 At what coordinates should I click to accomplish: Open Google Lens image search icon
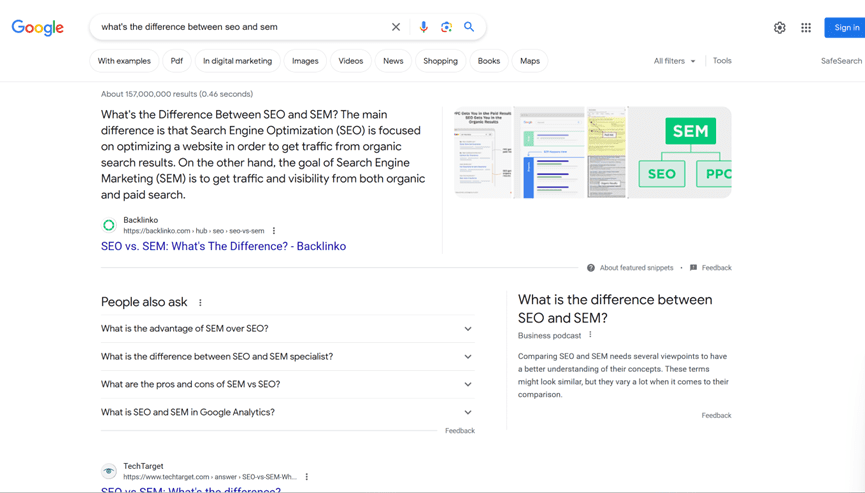446,27
